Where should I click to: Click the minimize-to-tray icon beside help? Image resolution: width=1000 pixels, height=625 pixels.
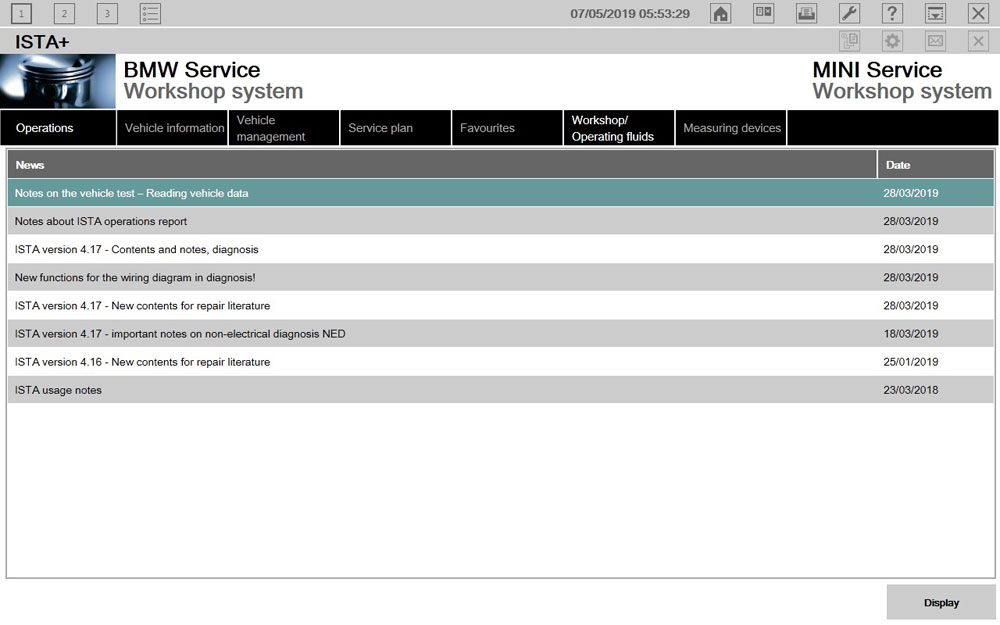tap(935, 13)
